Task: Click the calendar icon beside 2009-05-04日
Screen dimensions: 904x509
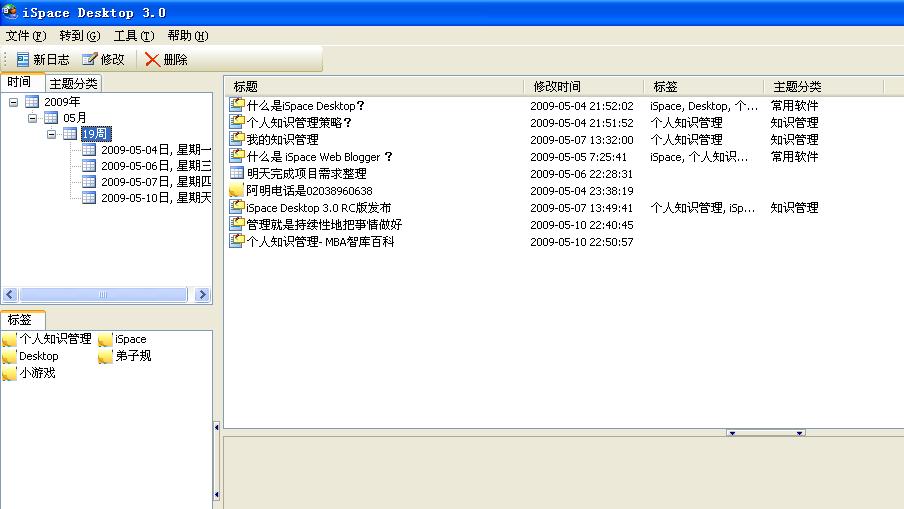Action: click(89, 150)
